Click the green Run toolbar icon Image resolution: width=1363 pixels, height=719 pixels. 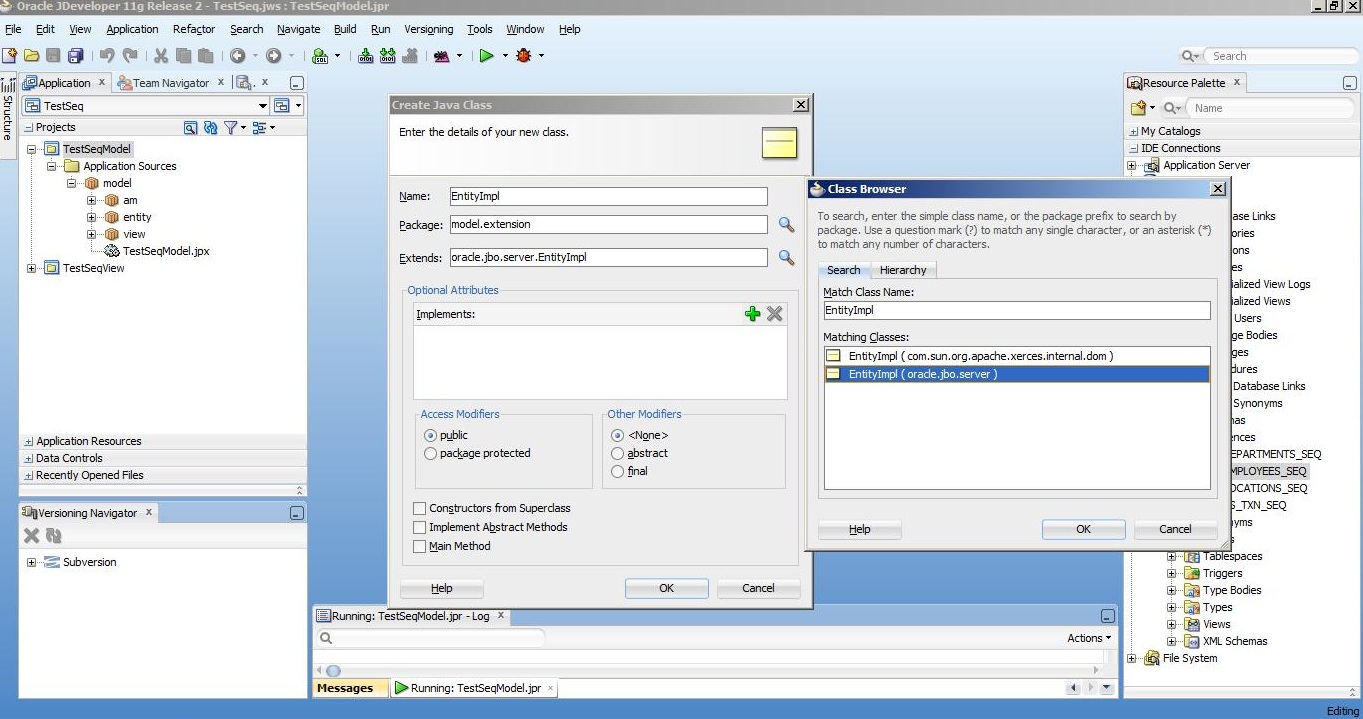click(487, 56)
